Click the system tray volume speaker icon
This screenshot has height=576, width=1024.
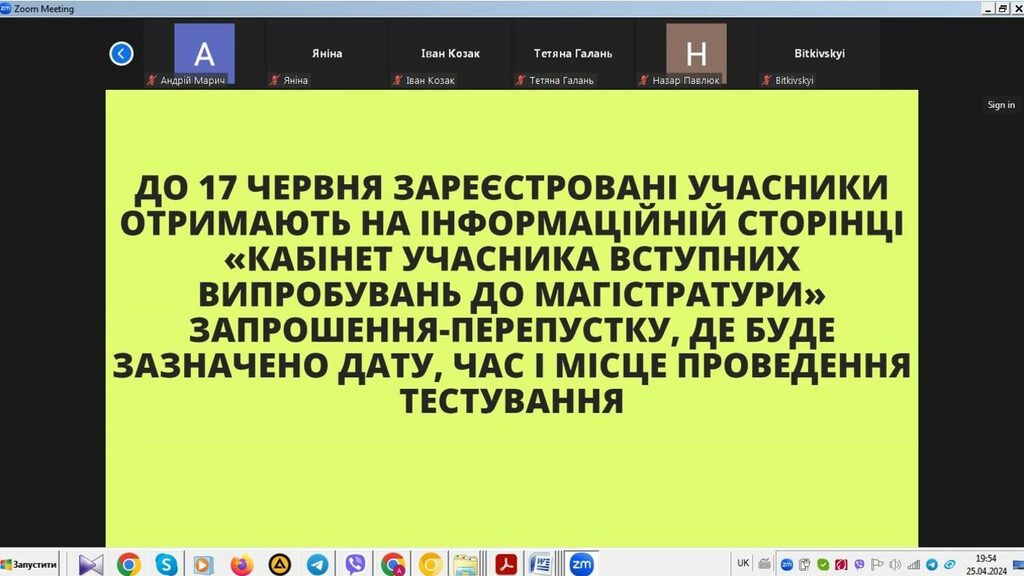(893, 565)
